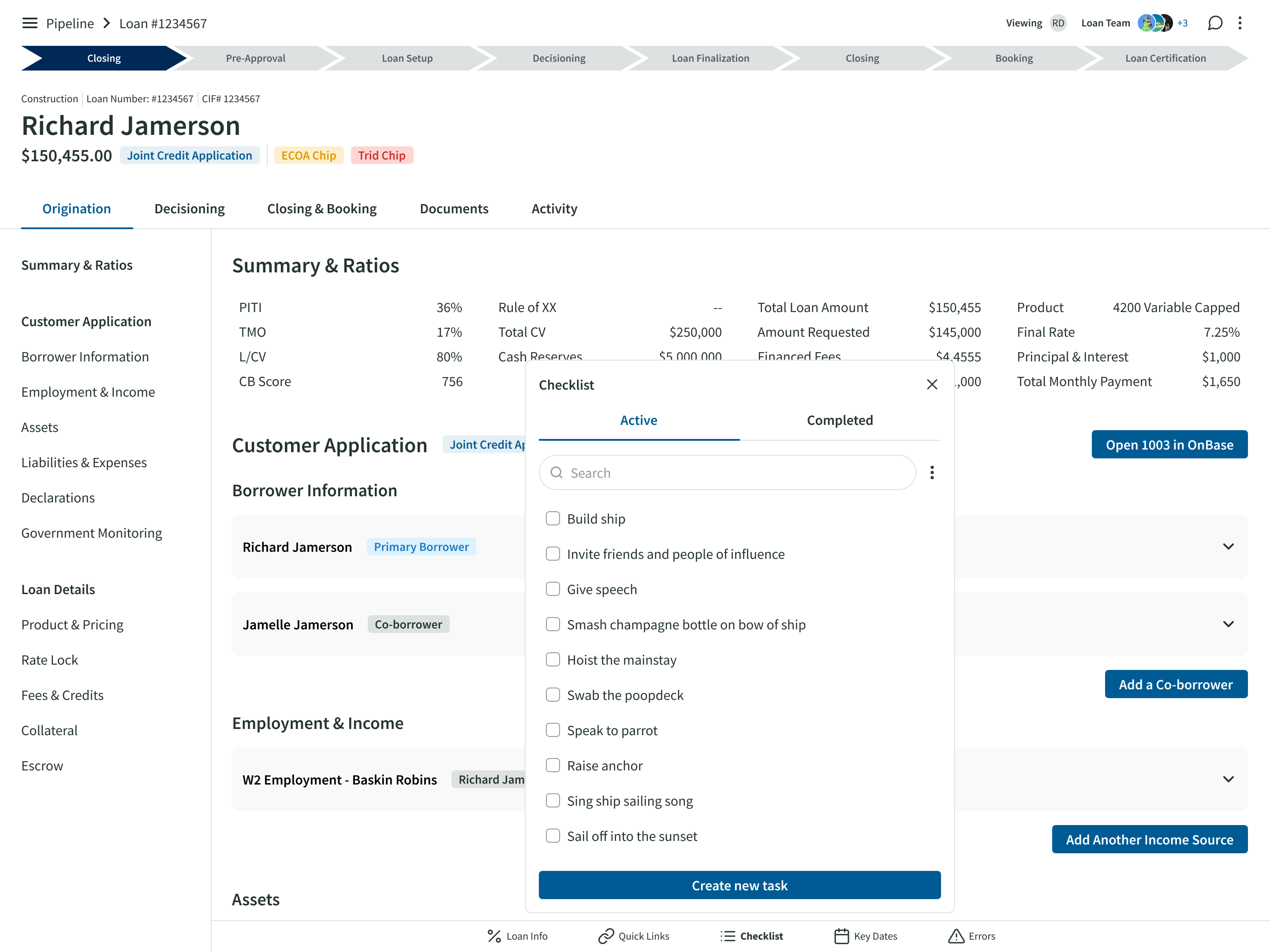Switch to Completed checklist tab

pos(840,420)
